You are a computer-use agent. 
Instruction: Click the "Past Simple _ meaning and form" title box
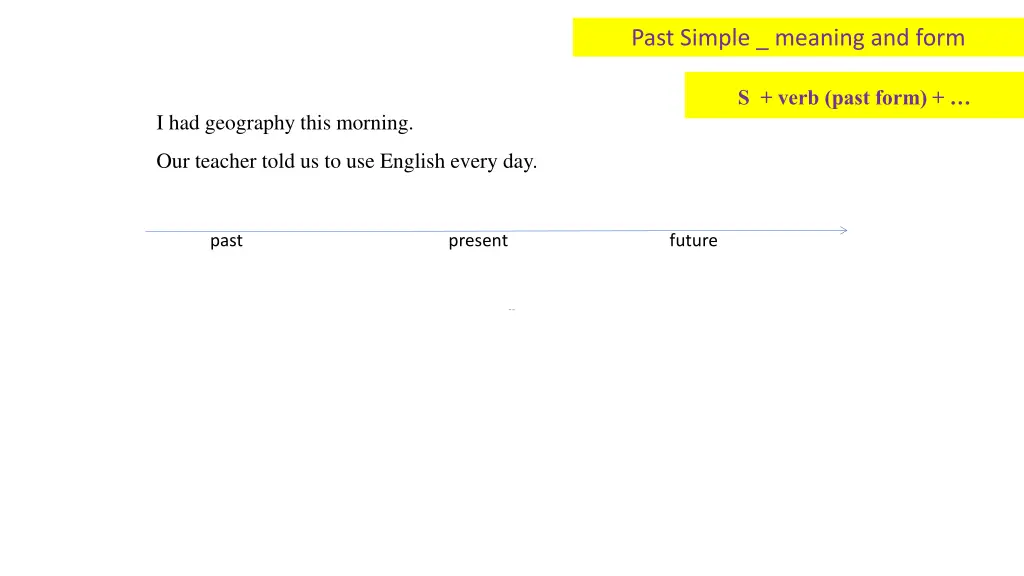(798, 38)
